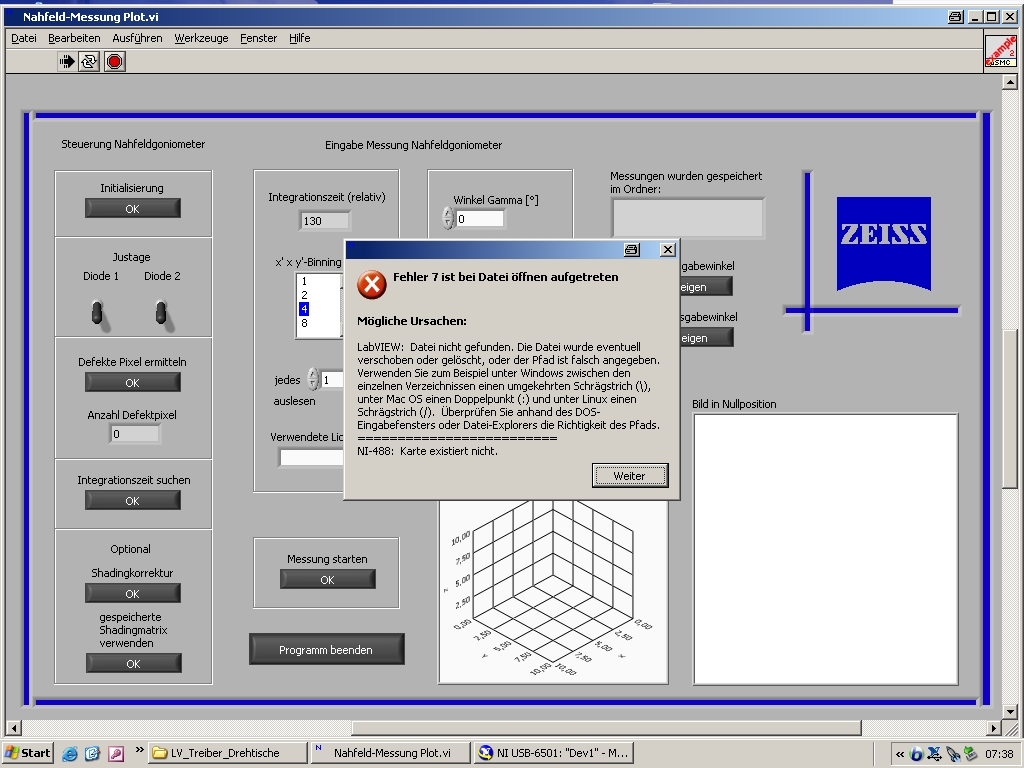Open Internet Explorer from quick launch
The image size is (1024, 768).
pyautogui.click(x=69, y=754)
